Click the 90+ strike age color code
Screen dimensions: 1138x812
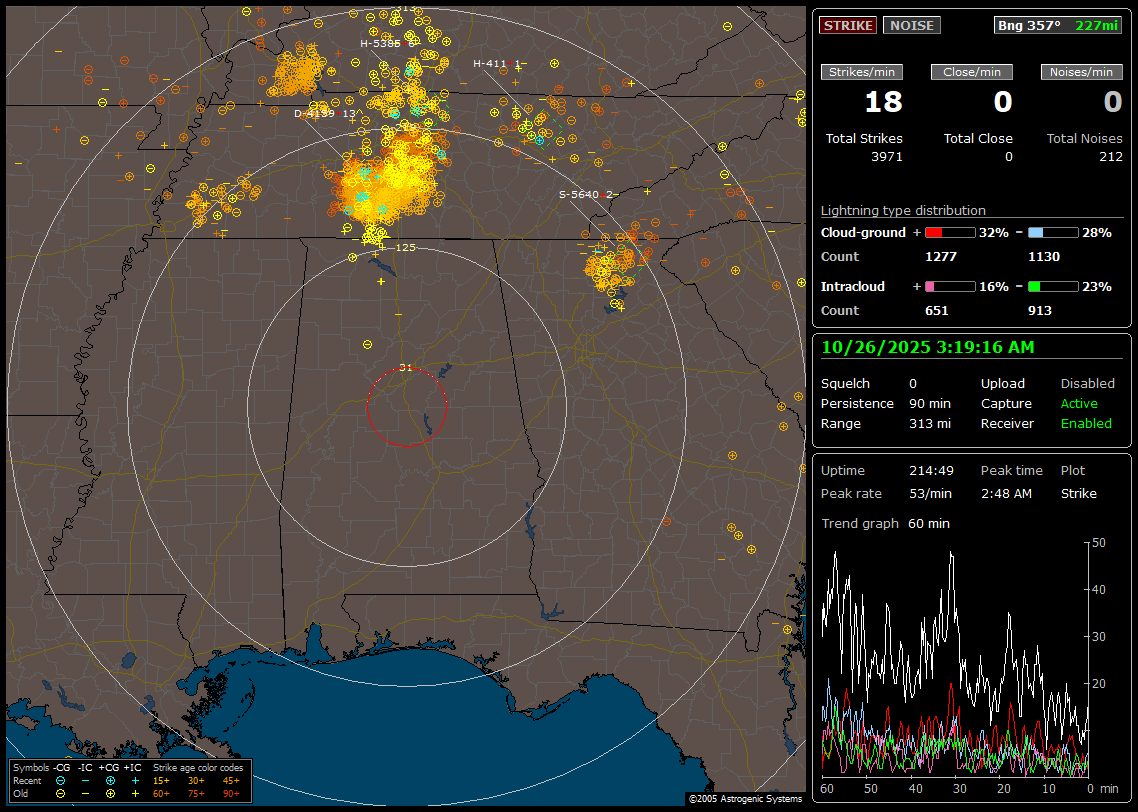tap(231, 792)
